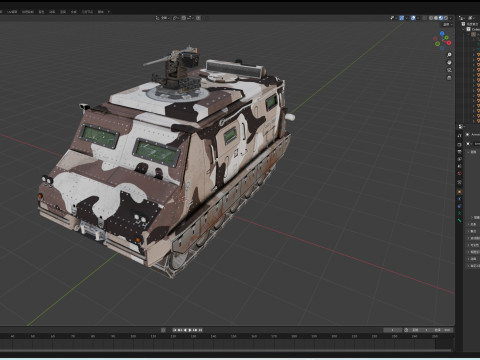Toggle preview range clock icon in timeline
Image resolution: width=480 pixels, height=360 pixels.
click(x=406, y=330)
